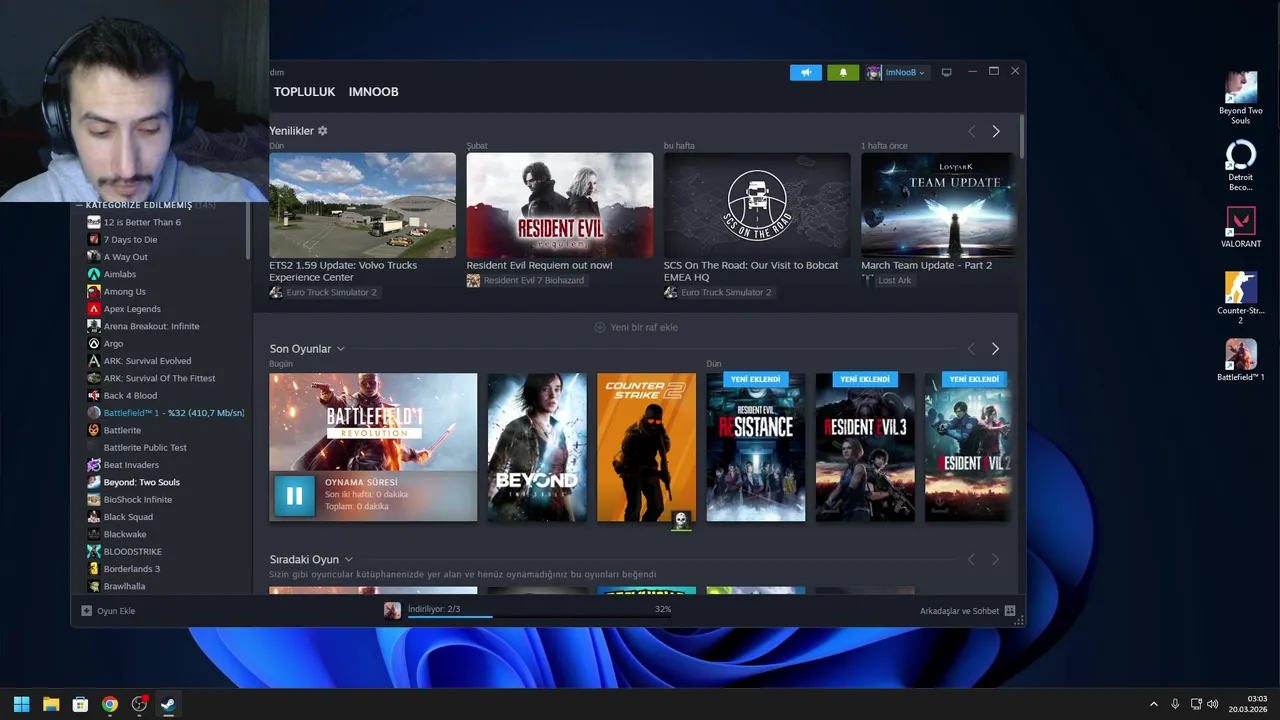This screenshot has width=1280, height=720.
Task: Click the Back 4 Blood icon
Action: (94, 396)
